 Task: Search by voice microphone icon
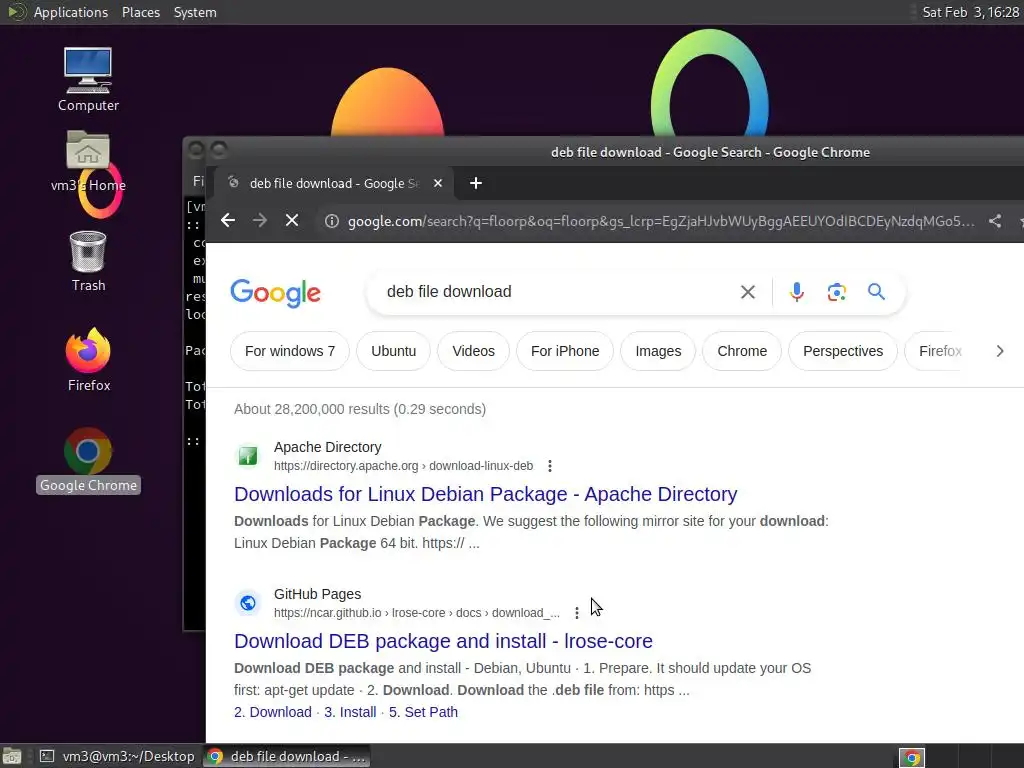click(x=796, y=292)
